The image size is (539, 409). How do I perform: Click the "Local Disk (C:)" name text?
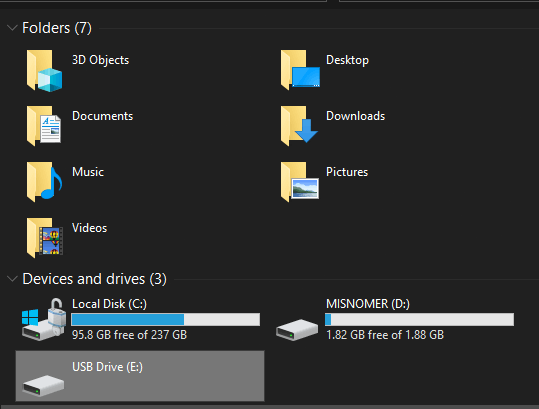(x=109, y=304)
